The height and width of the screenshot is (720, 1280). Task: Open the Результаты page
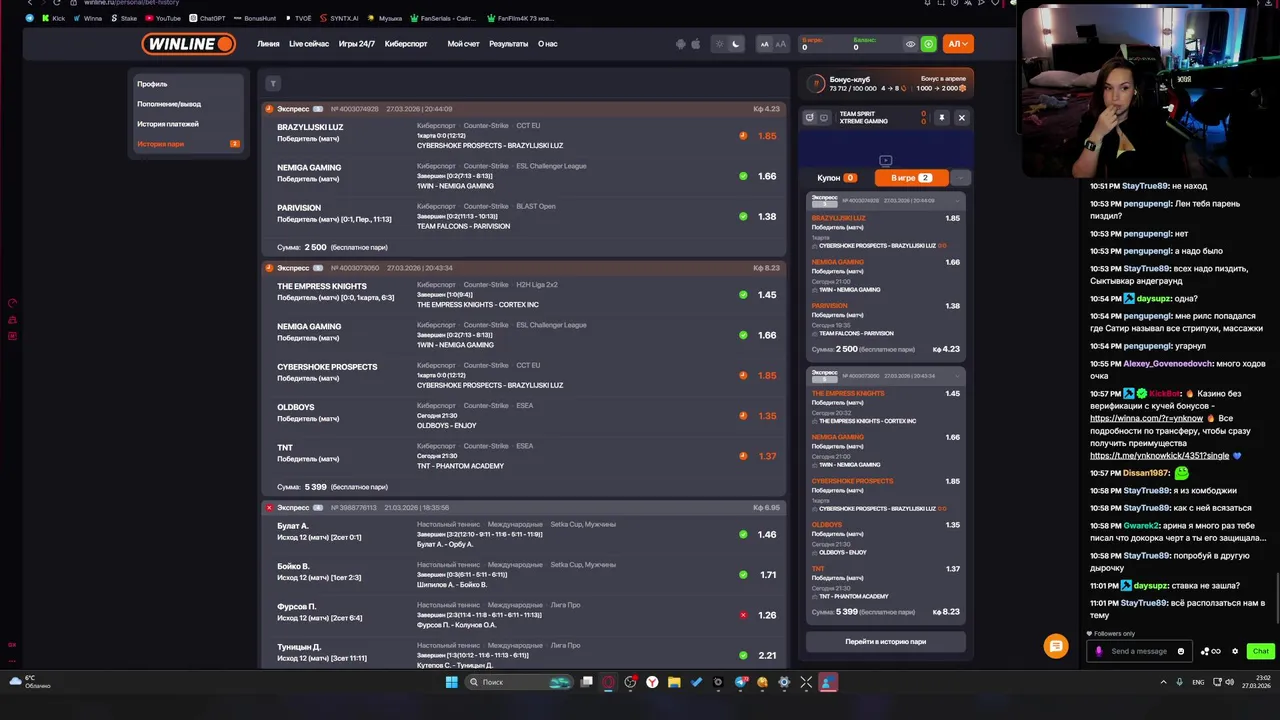pos(508,44)
